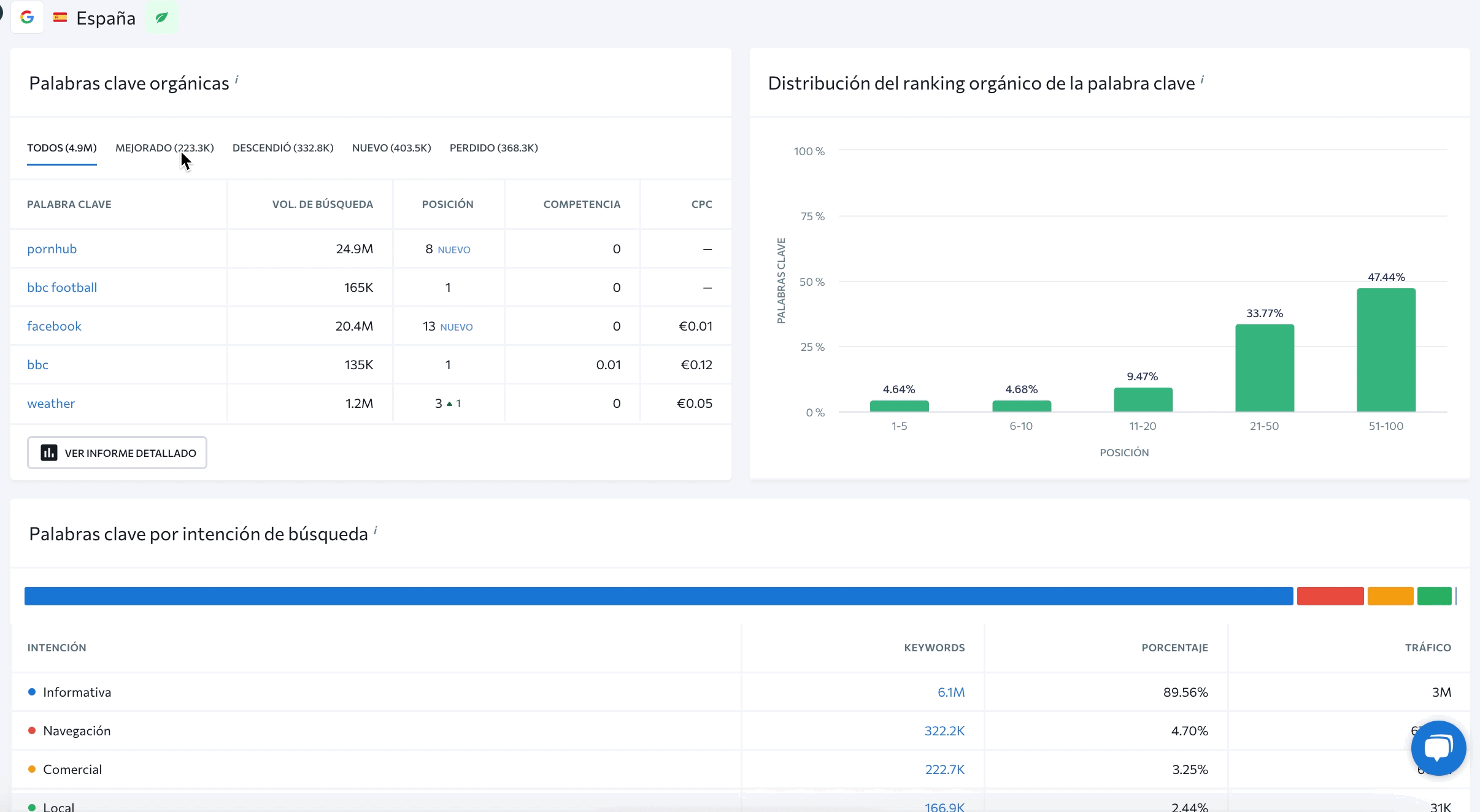Open the bbc football keyword link
Screen dimensions: 1480x812
62,287
